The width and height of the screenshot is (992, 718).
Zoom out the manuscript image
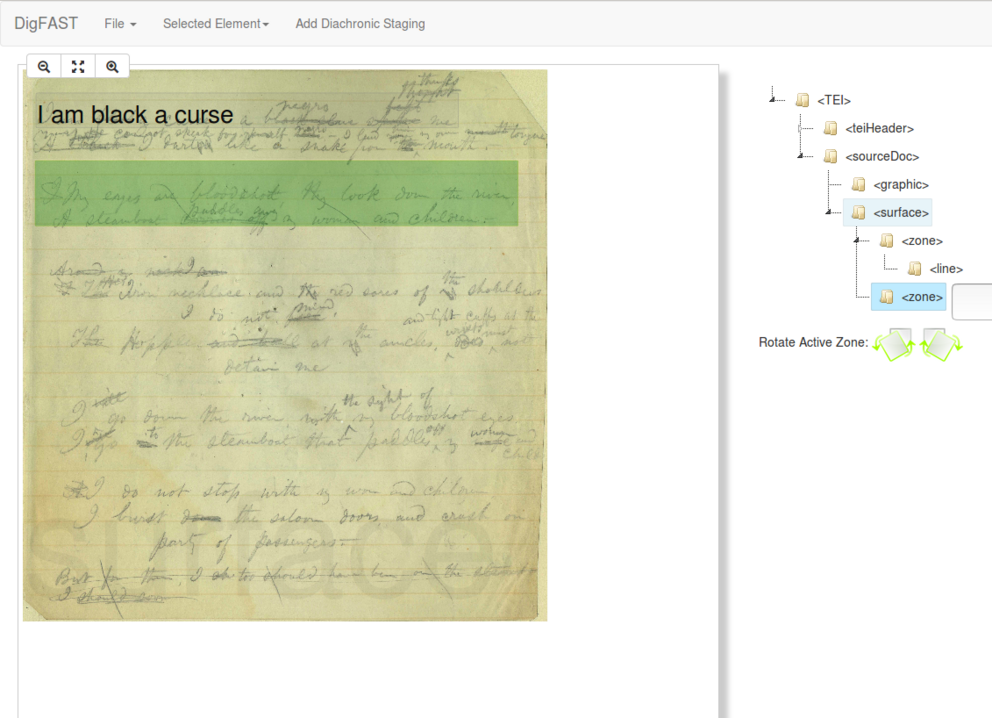click(x=44, y=66)
